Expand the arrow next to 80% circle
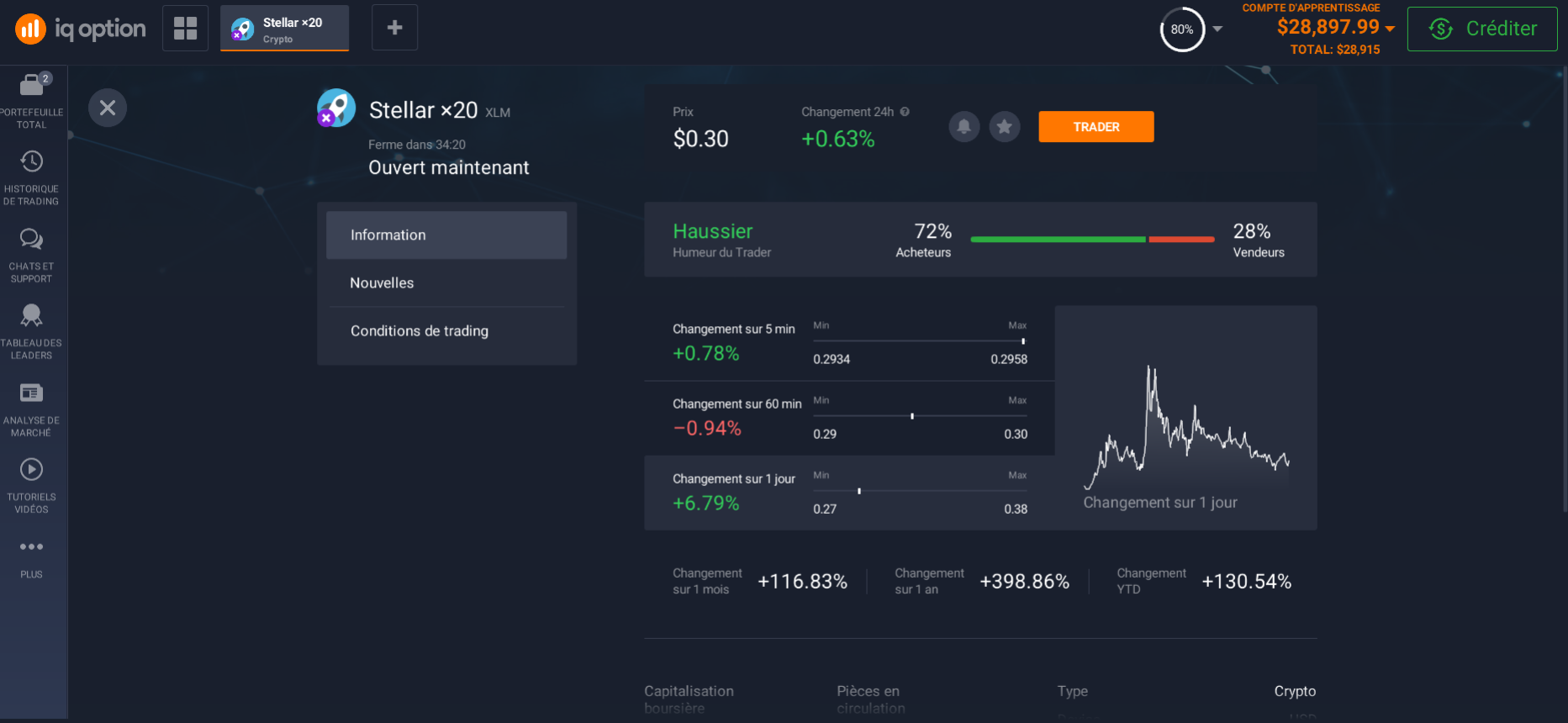 click(x=1217, y=29)
